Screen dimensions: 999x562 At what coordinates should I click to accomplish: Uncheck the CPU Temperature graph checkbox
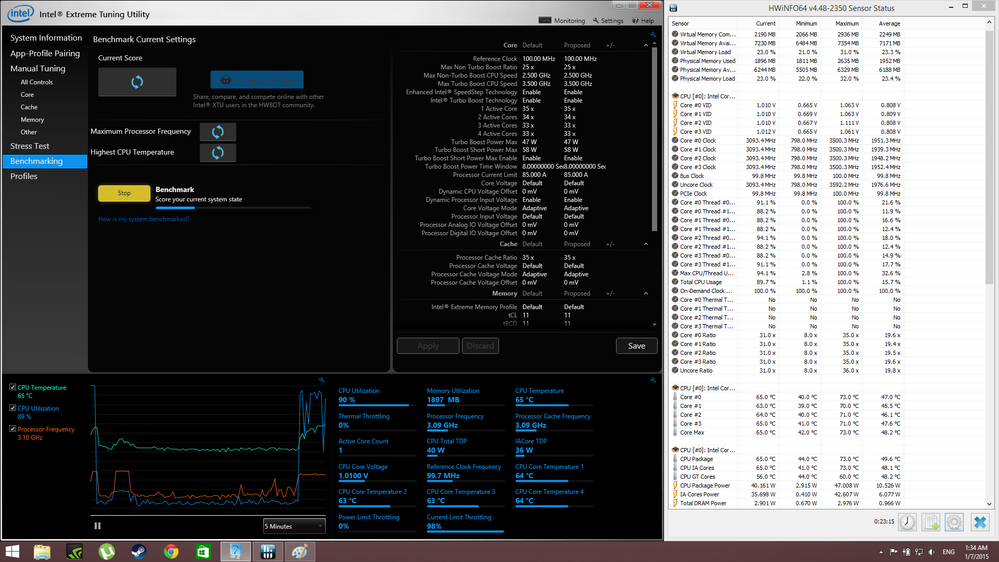(x=12, y=387)
